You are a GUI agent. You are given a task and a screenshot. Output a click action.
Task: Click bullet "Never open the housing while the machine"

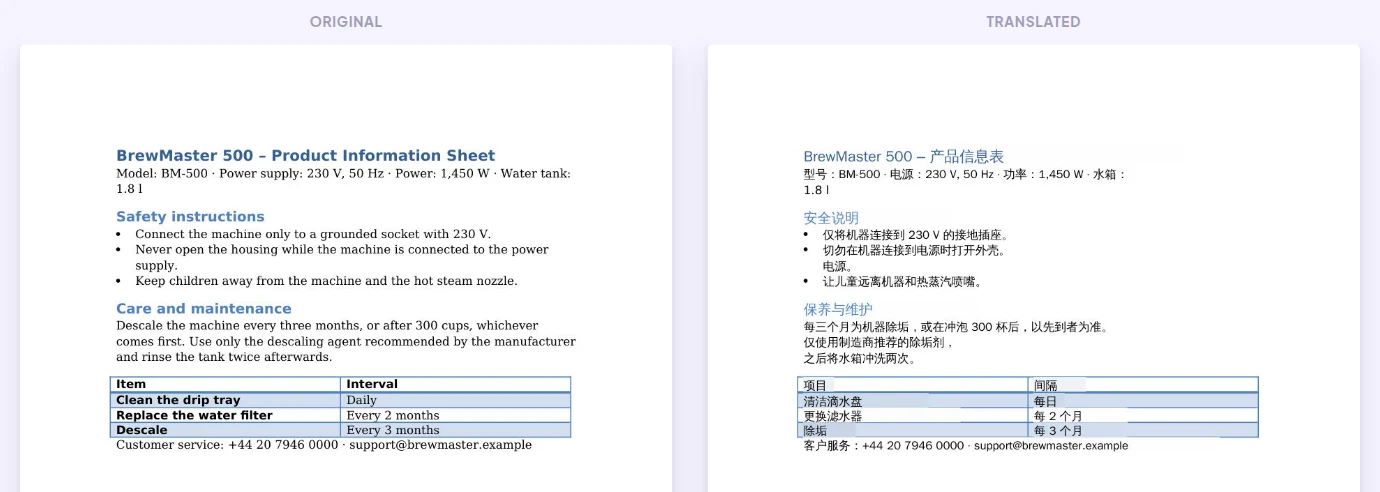pyautogui.click(x=341, y=257)
